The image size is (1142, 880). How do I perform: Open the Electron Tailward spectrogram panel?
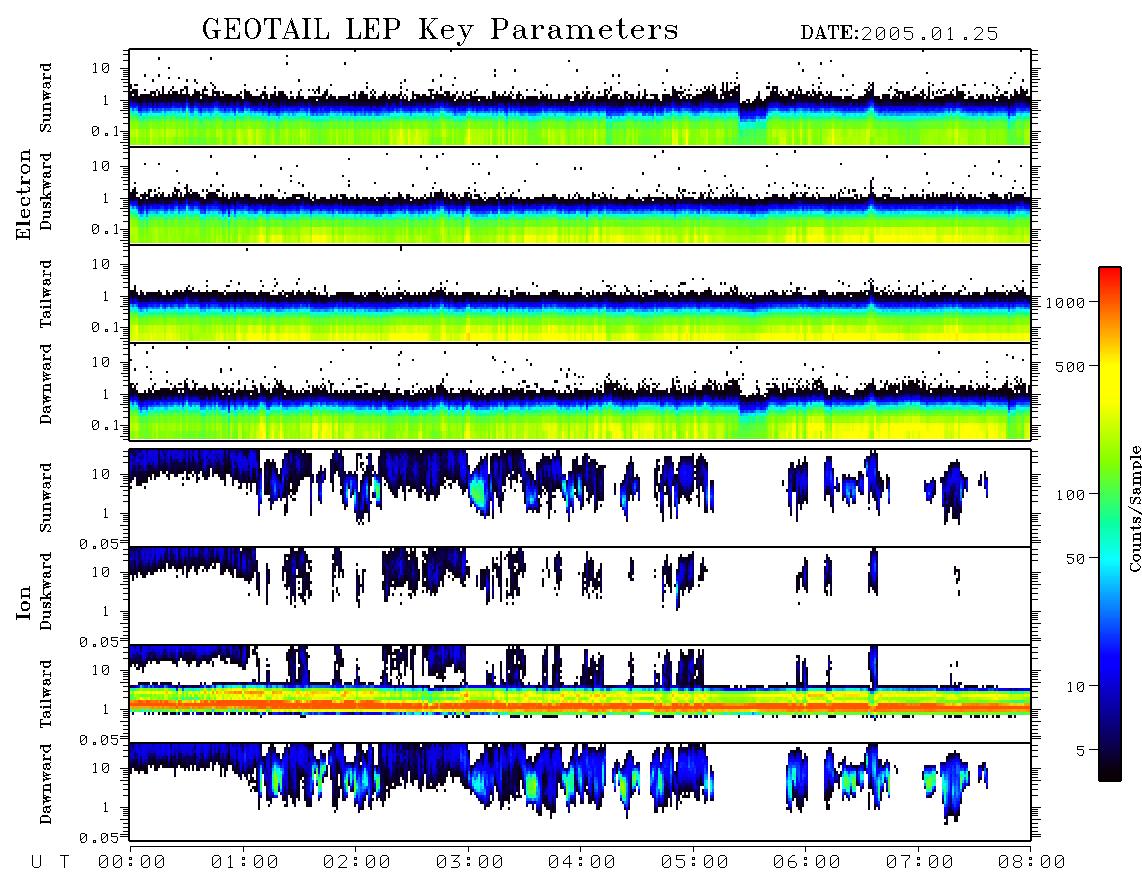(580, 294)
